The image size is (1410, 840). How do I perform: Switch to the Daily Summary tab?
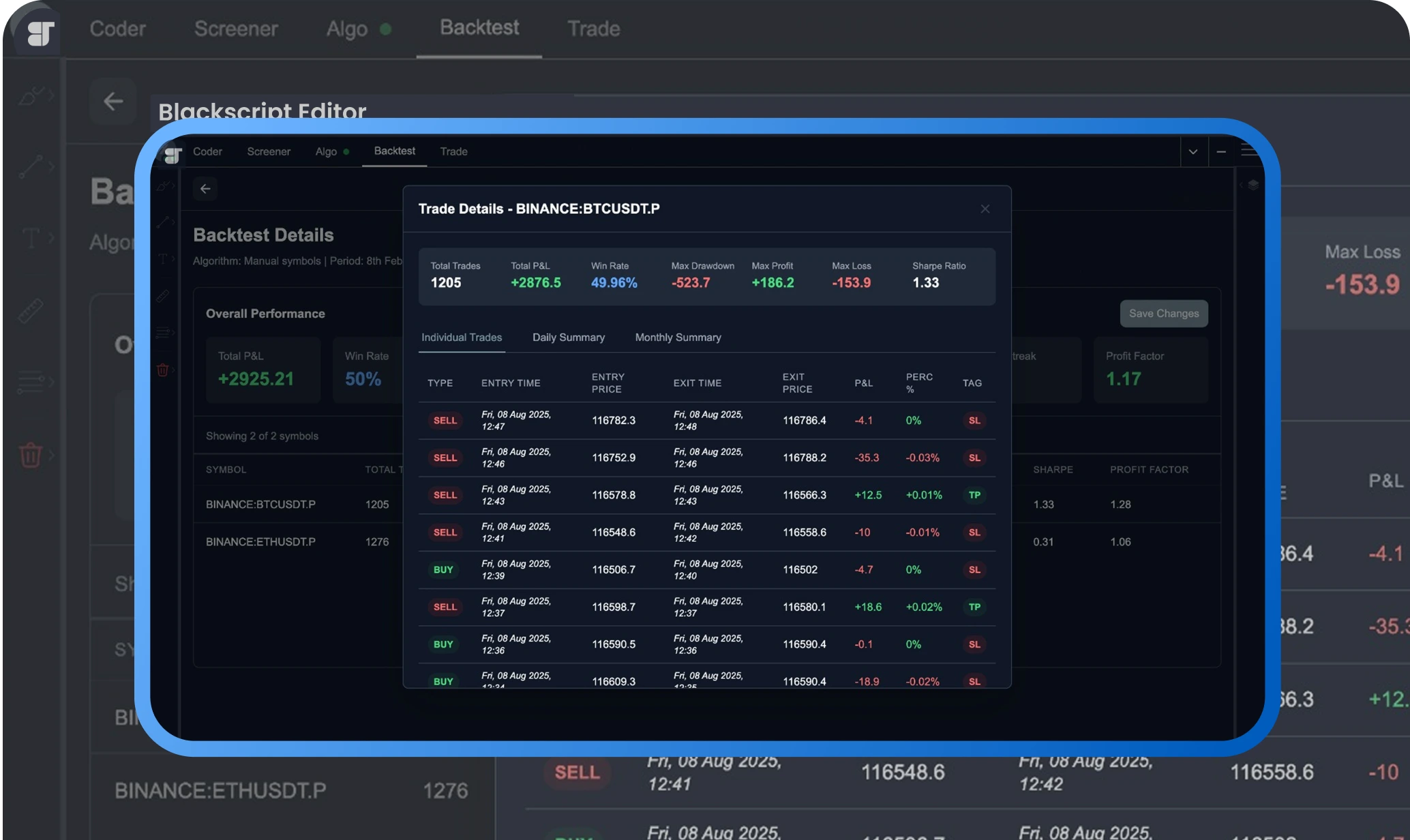pyautogui.click(x=568, y=337)
